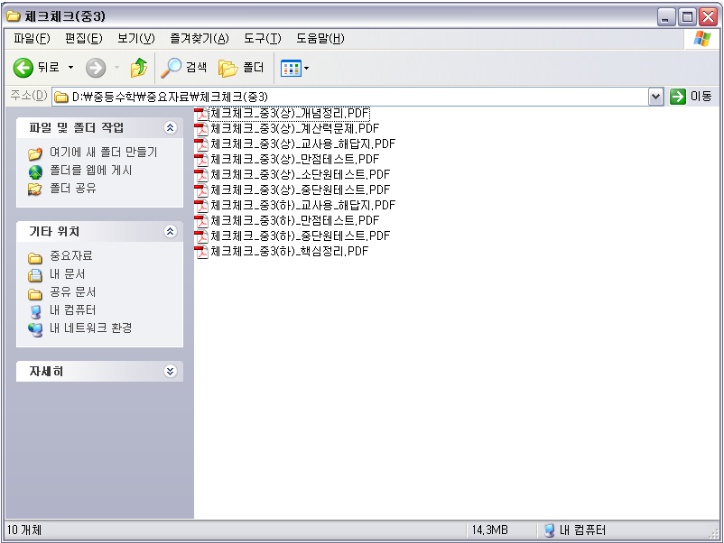Go to 중요자료 folder link
This screenshot has width=724, height=543.
(x=71, y=256)
